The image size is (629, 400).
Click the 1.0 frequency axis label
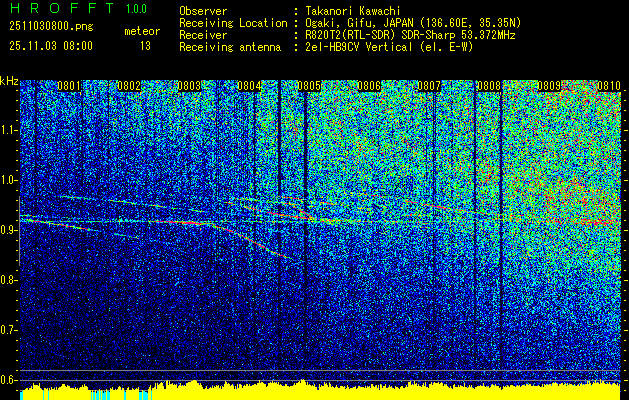pos(8,180)
